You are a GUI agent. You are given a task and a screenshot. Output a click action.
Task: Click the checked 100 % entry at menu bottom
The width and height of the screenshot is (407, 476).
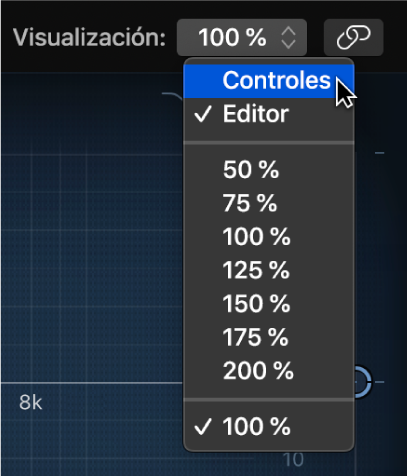(x=269, y=426)
